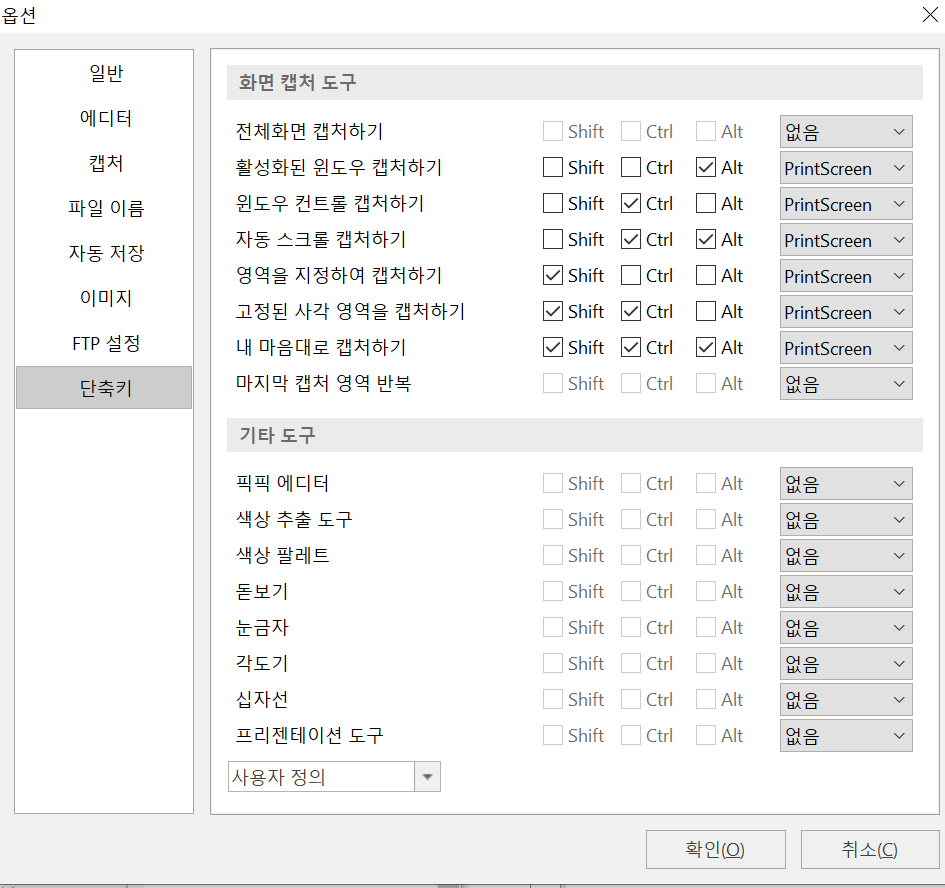Click the 프리젠테이션 도구 label
This screenshot has width=945, height=888.
[309, 735]
